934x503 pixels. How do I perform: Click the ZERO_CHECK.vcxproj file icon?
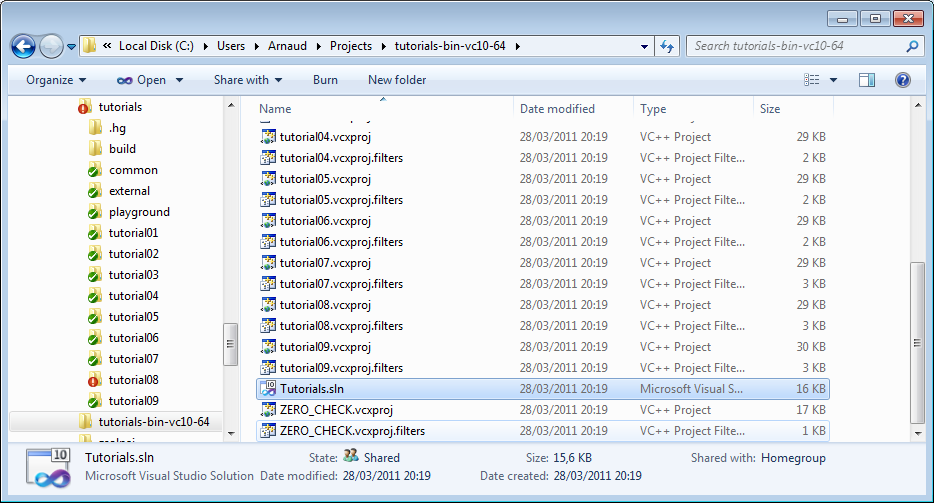[x=268, y=410]
